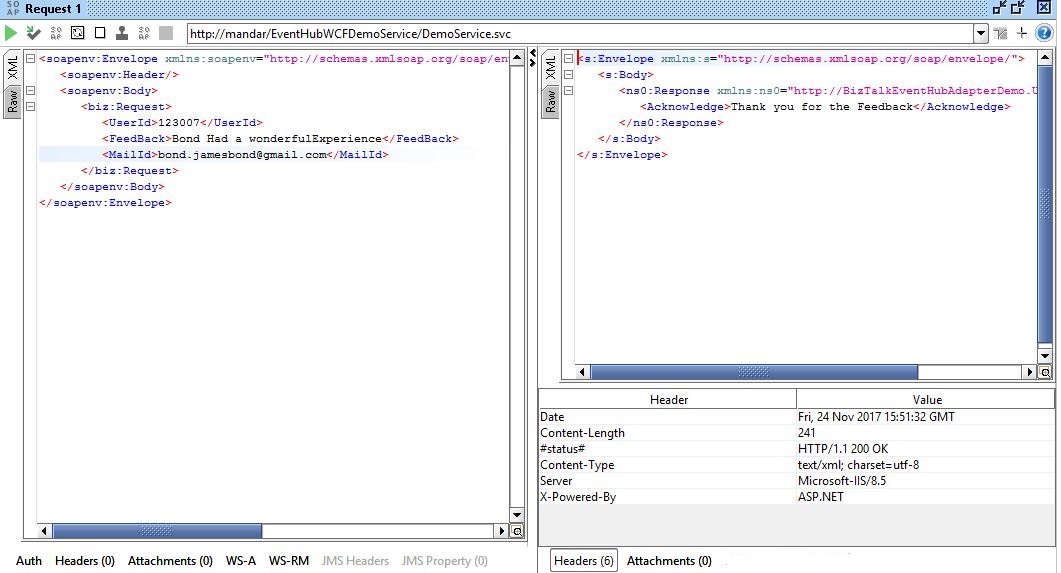This screenshot has height=573, width=1061.
Task: Open the endpoint URL dropdown arrow
Action: click(x=980, y=33)
